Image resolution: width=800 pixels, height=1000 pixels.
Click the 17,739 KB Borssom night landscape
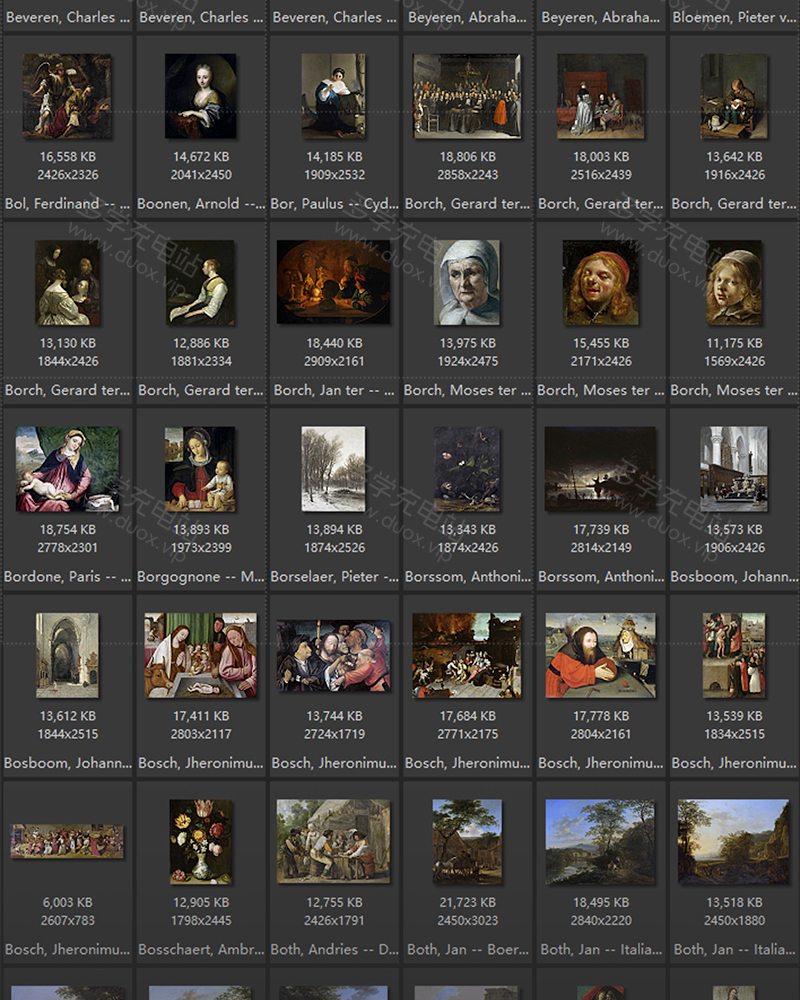pos(600,469)
